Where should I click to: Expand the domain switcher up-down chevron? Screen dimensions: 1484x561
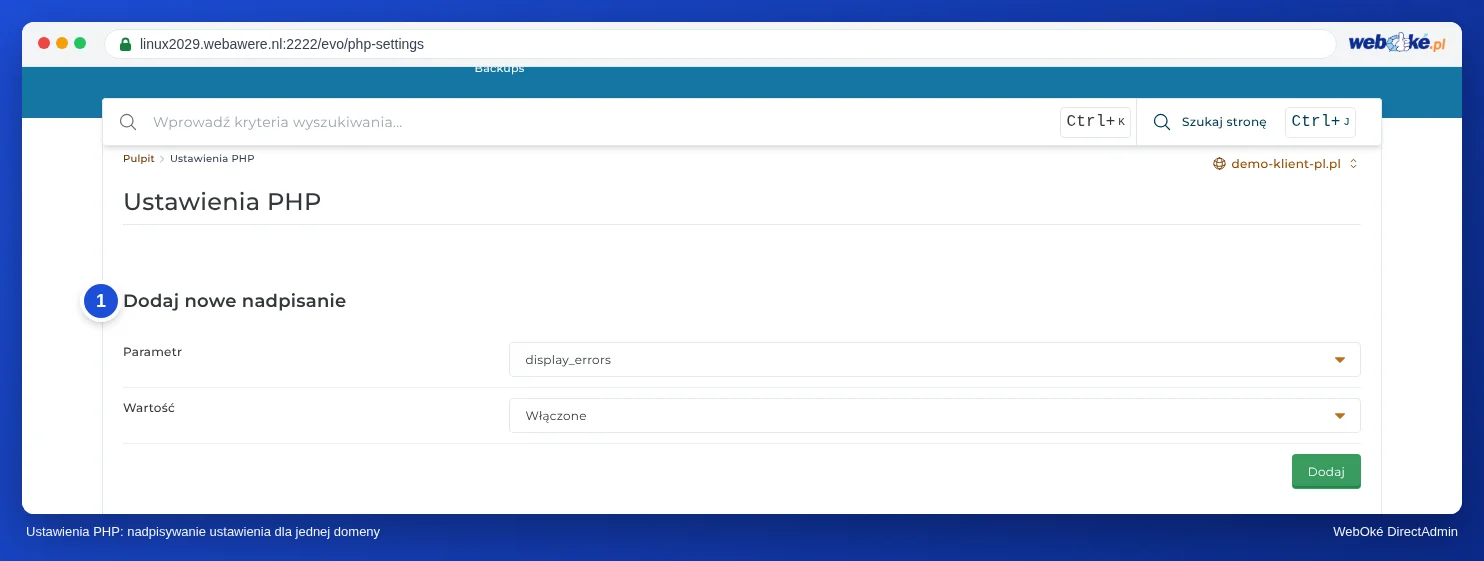1353,163
